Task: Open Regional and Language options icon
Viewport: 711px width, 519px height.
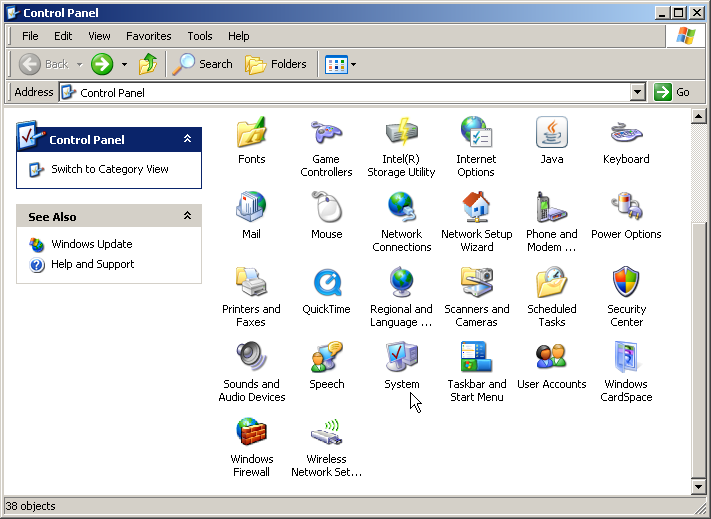Action: (x=401, y=282)
